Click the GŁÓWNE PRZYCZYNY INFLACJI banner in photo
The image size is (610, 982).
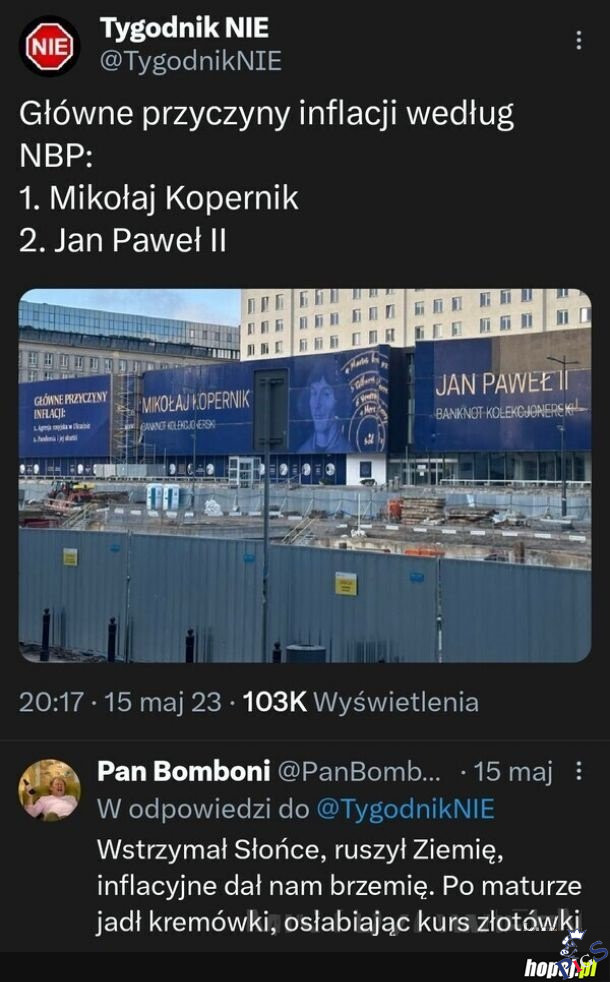click(x=65, y=416)
